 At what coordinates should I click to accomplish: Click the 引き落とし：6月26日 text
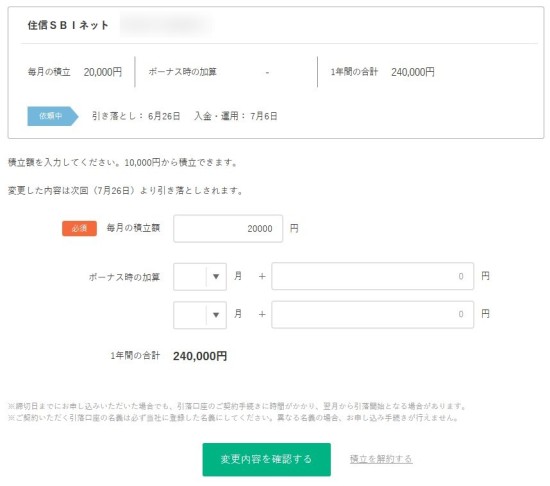[136, 116]
